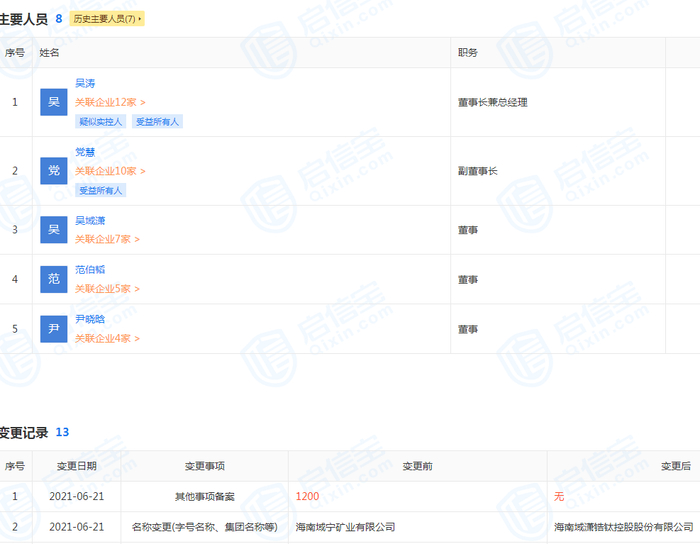Click the 姓名 column header
This screenshot has height=544, width=700.
tap(49, 53)
